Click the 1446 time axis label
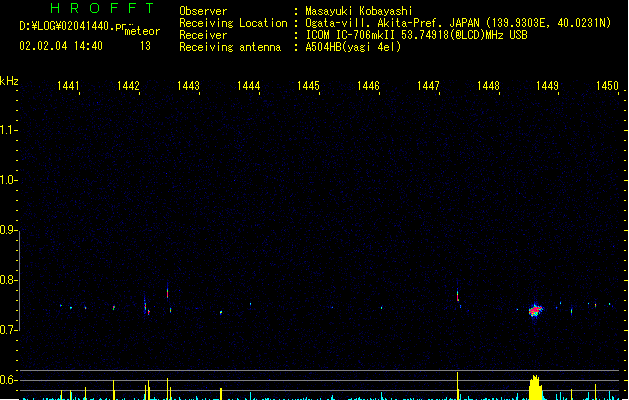The height and width of the screenshot is (400, 629). click(368, 86)
